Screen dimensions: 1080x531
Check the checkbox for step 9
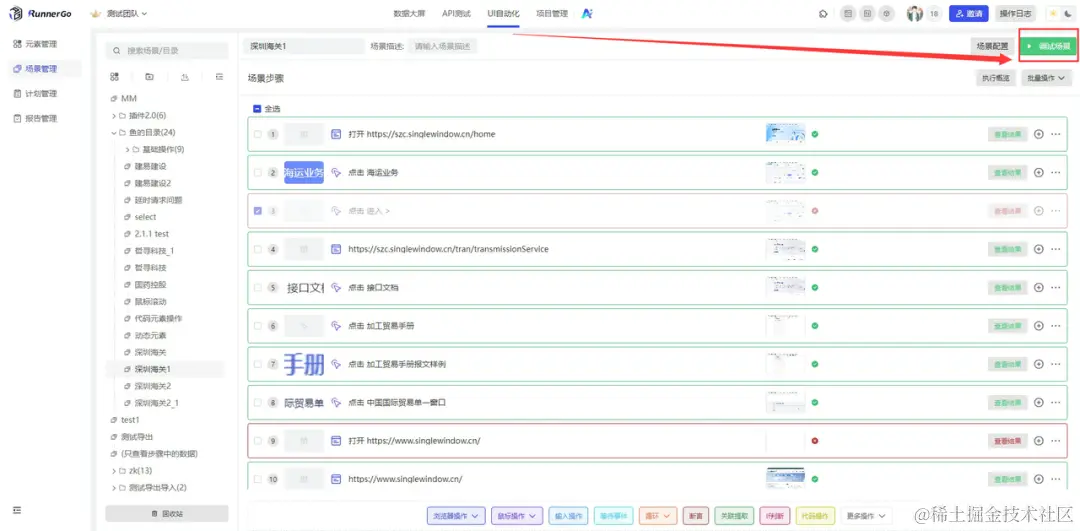[x=258, y=441]
